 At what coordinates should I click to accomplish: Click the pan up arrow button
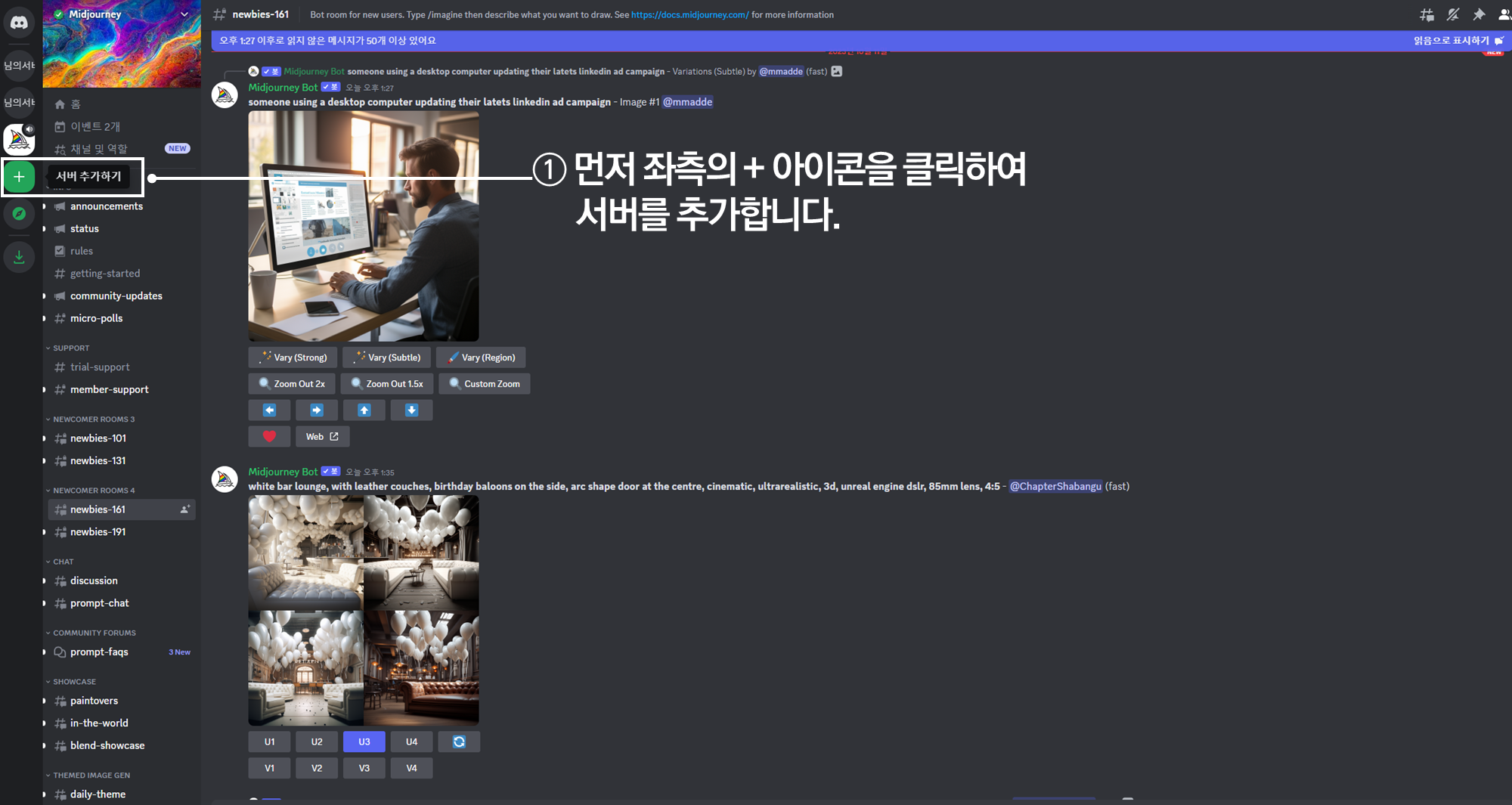(364, 410)
